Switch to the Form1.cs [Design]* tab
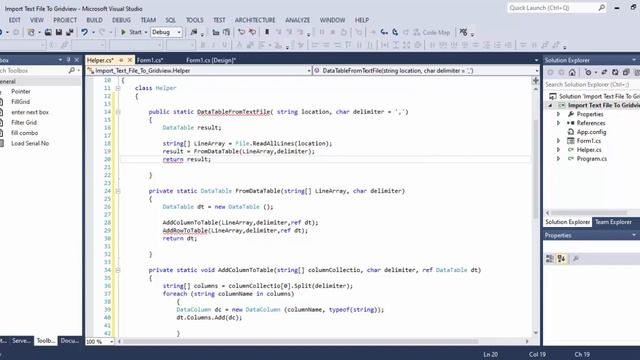The width and height of the screenshot is (640, 360). (211, 60)
